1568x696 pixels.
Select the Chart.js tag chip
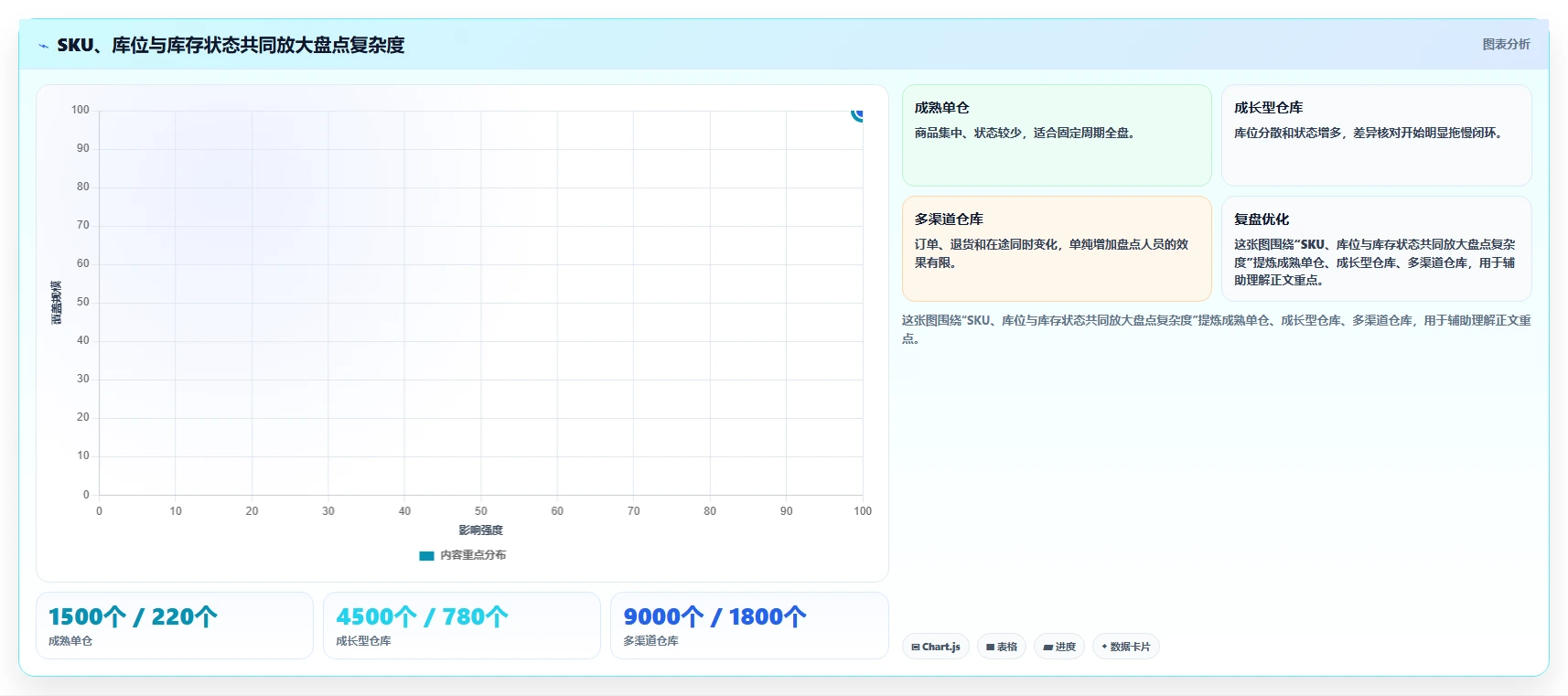936,647
